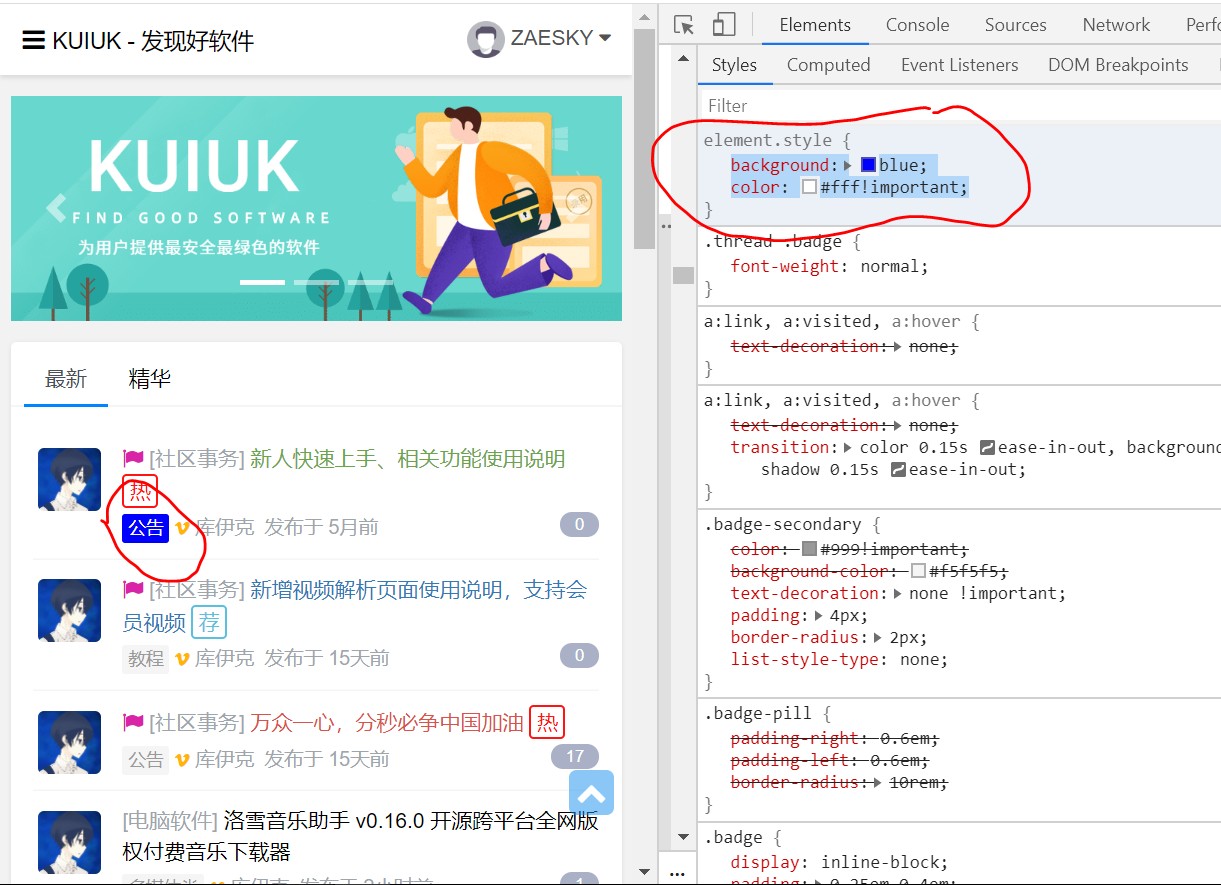Click the blue back-to-top arrow button
Viewport: 1221px width, 885px height.
[591, 792]
